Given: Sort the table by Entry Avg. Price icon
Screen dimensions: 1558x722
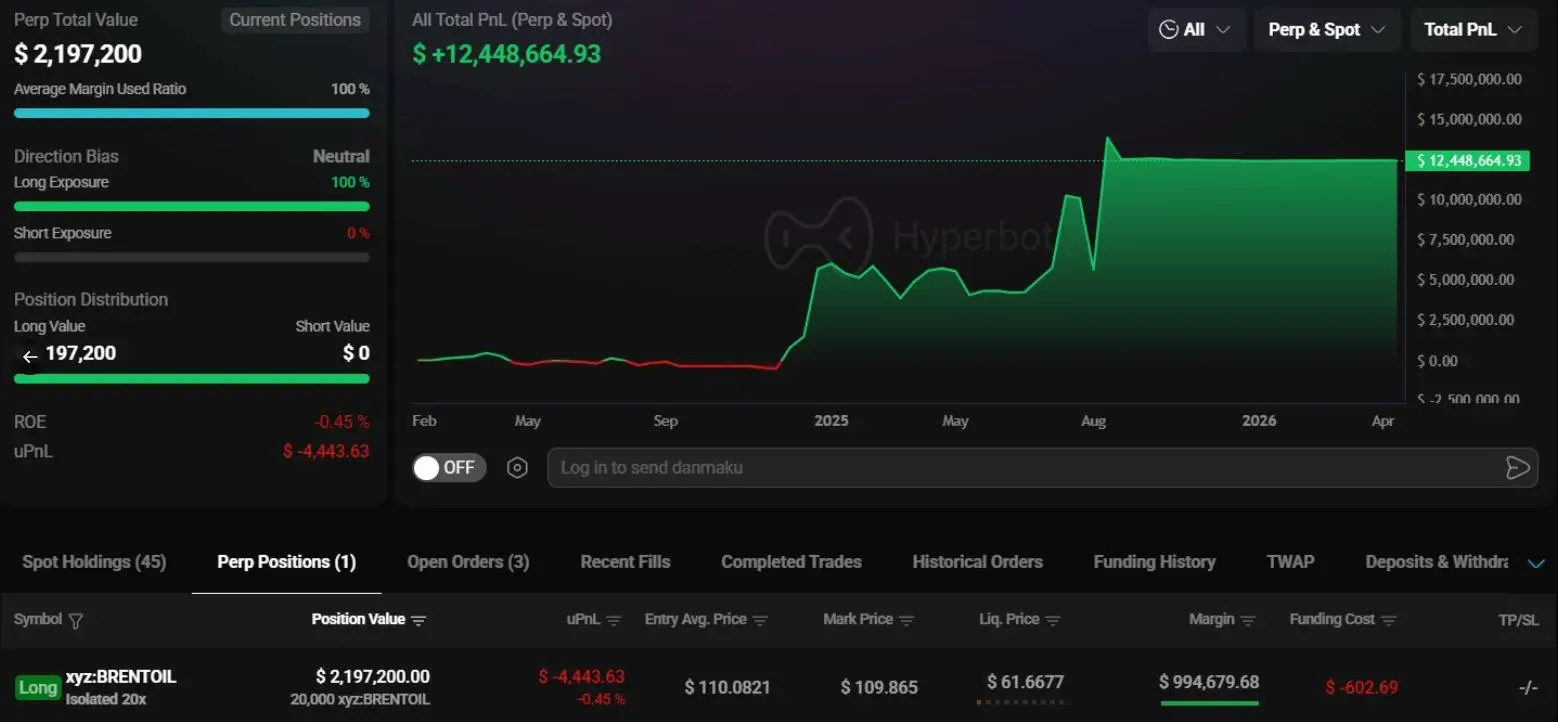Looking at the screenshot, I should [x=760, y=620].
